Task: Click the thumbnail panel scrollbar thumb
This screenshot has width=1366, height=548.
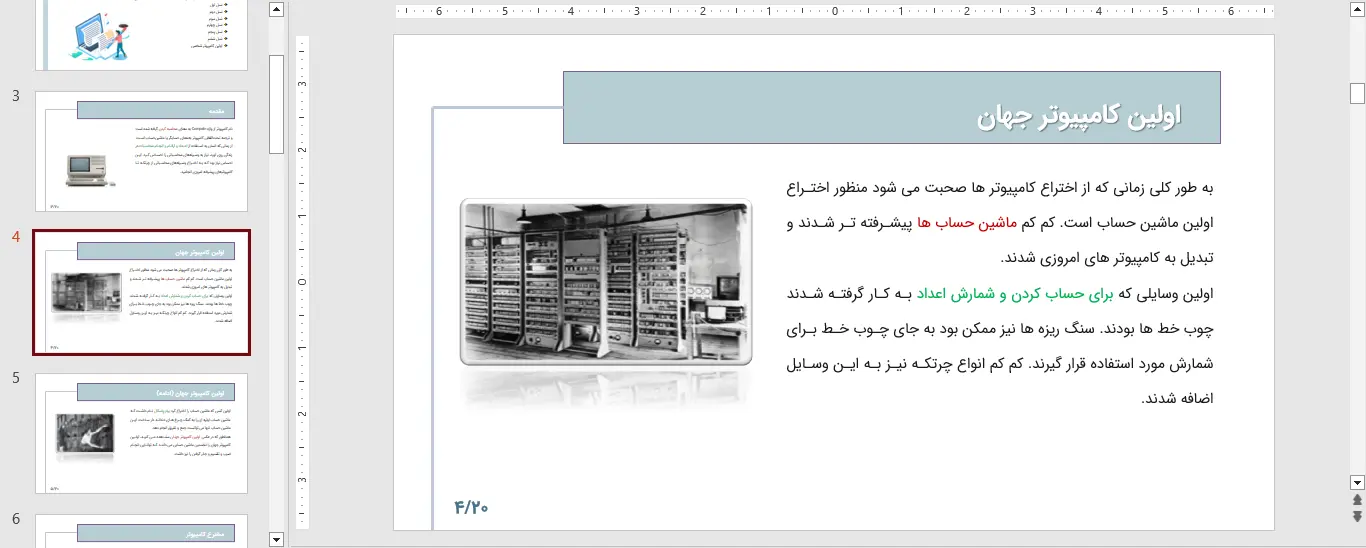Action: click(x=277, y=103)
